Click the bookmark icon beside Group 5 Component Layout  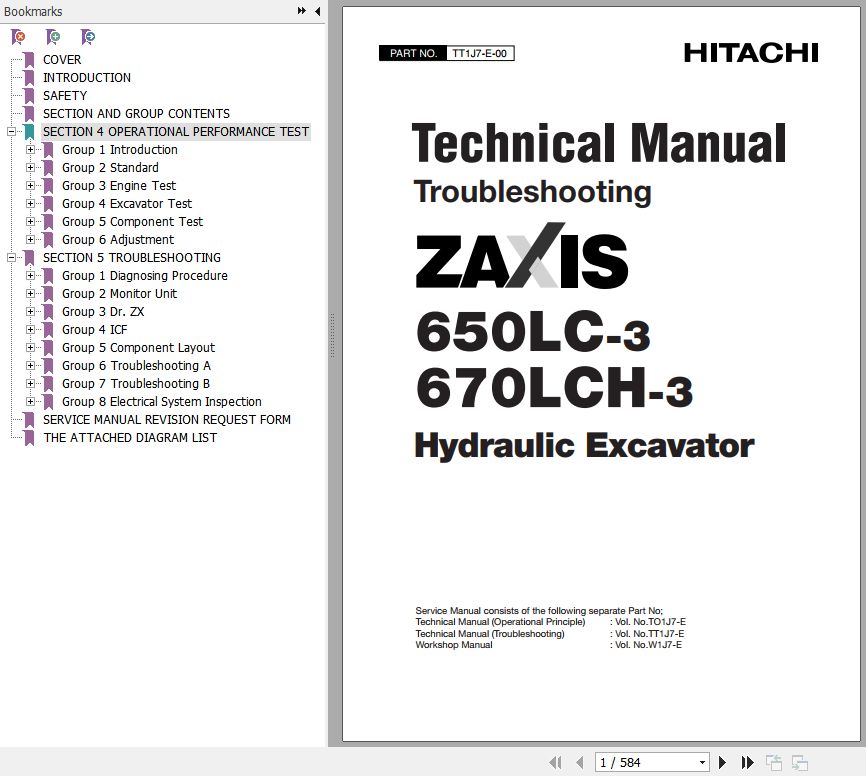click(x=48, y=347)
